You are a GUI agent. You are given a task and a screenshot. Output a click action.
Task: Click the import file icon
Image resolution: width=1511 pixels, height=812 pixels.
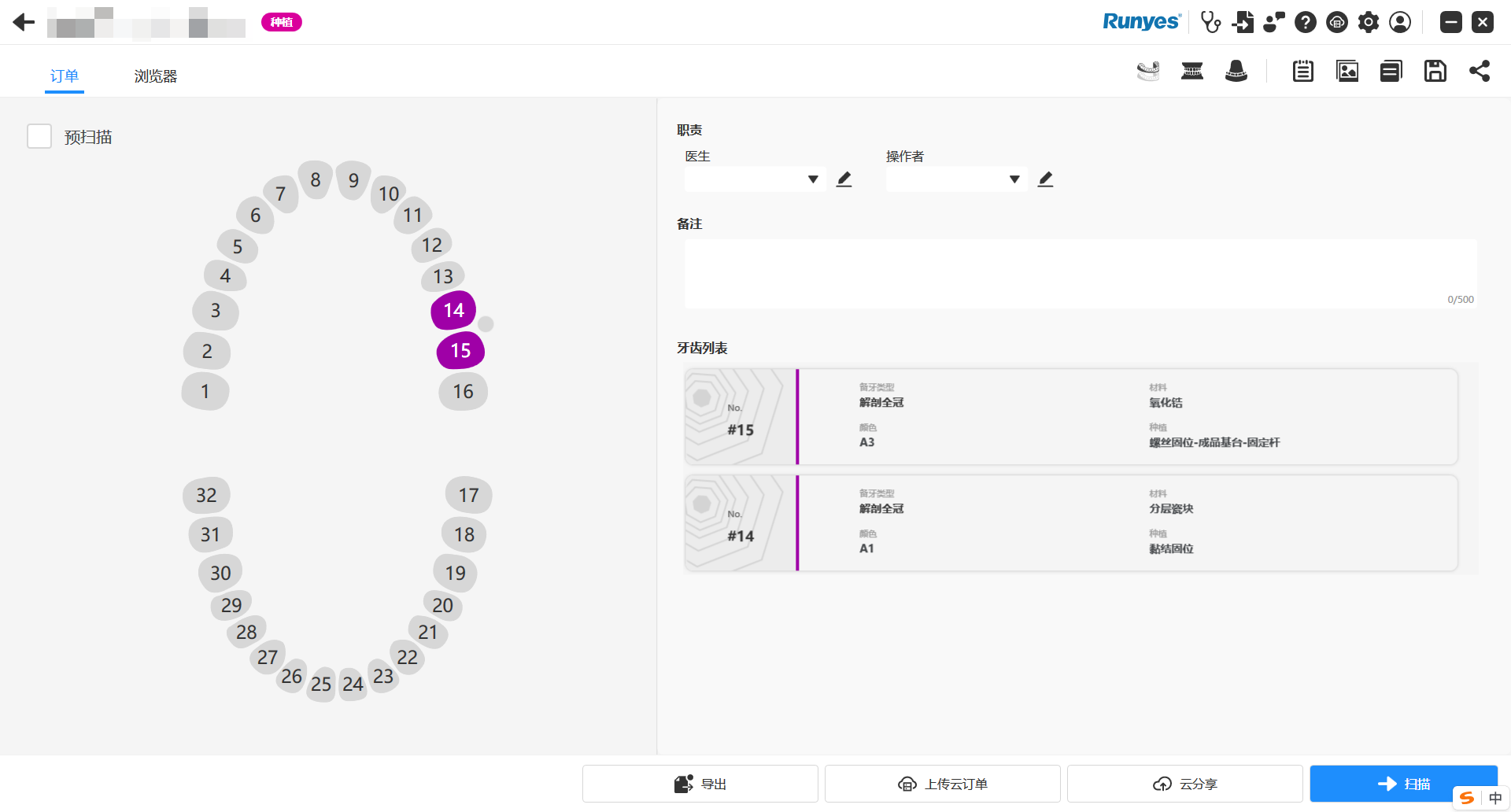(x=1243, y=22)
